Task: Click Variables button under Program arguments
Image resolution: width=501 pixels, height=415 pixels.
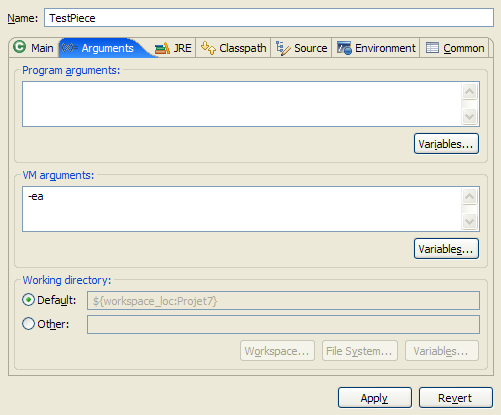Action: point(446,144)
